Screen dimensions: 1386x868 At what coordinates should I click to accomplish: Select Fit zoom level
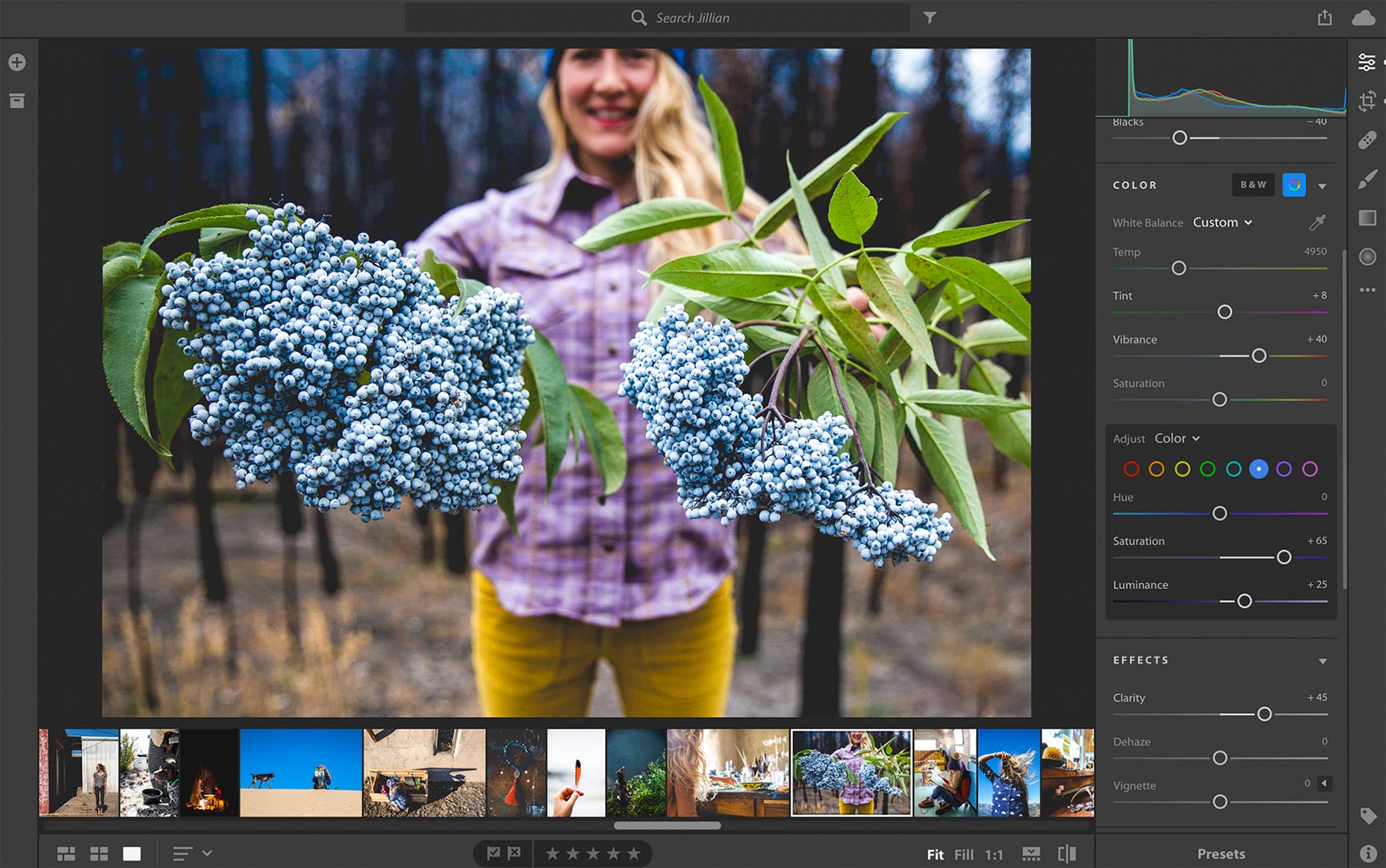pos(935,855)
